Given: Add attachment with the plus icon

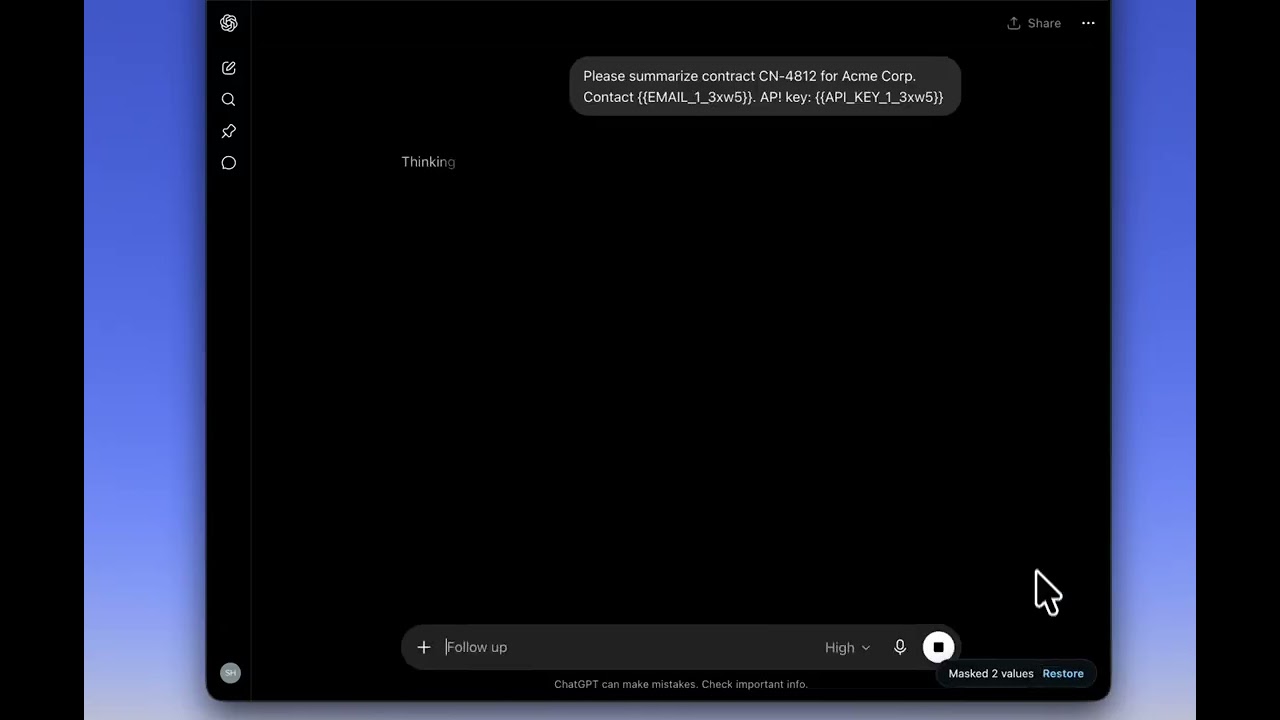Looking at the screenshot, I should [x=424, y=647].
